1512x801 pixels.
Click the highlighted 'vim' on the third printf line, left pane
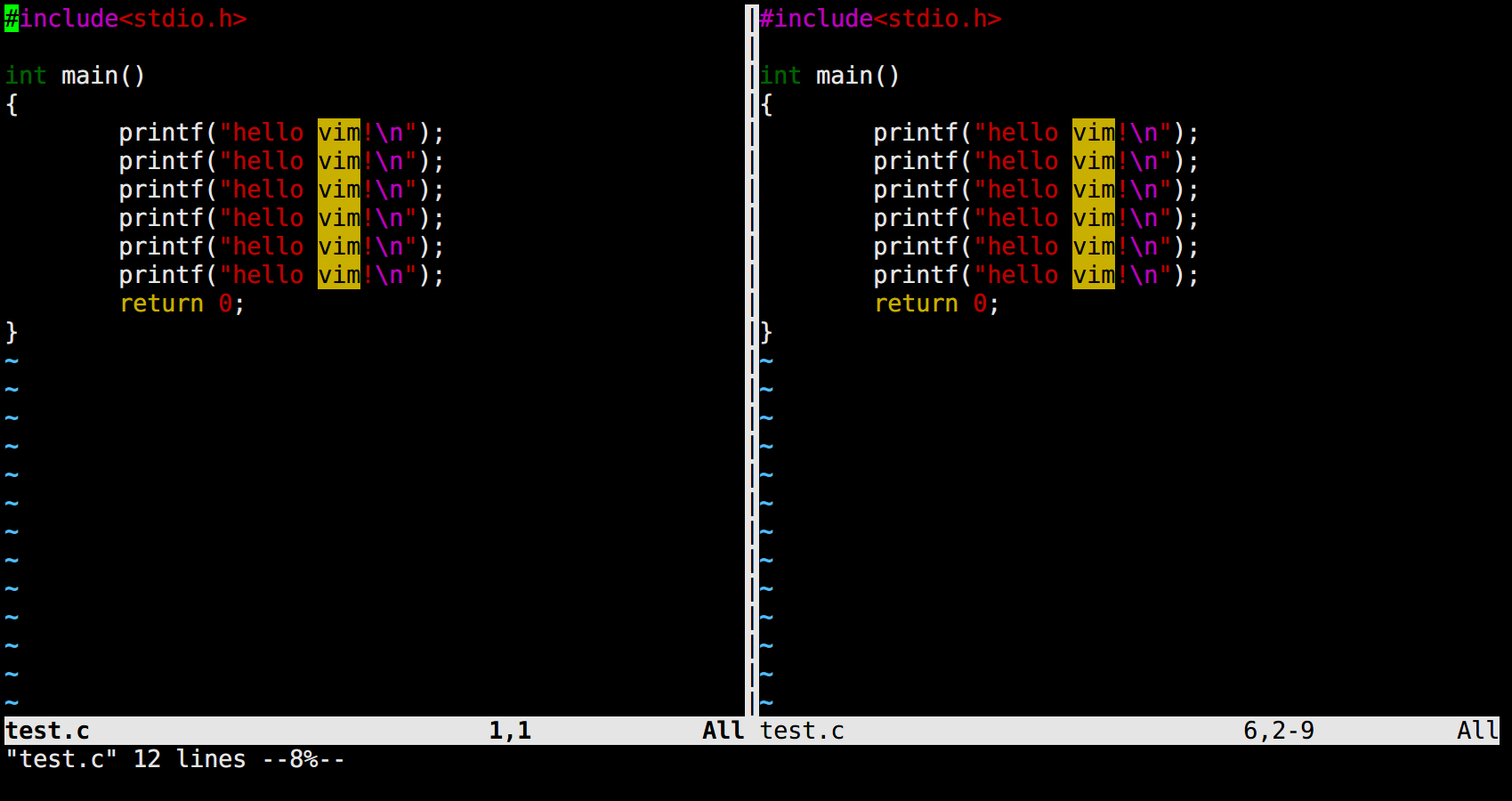(x=339, y=190)
